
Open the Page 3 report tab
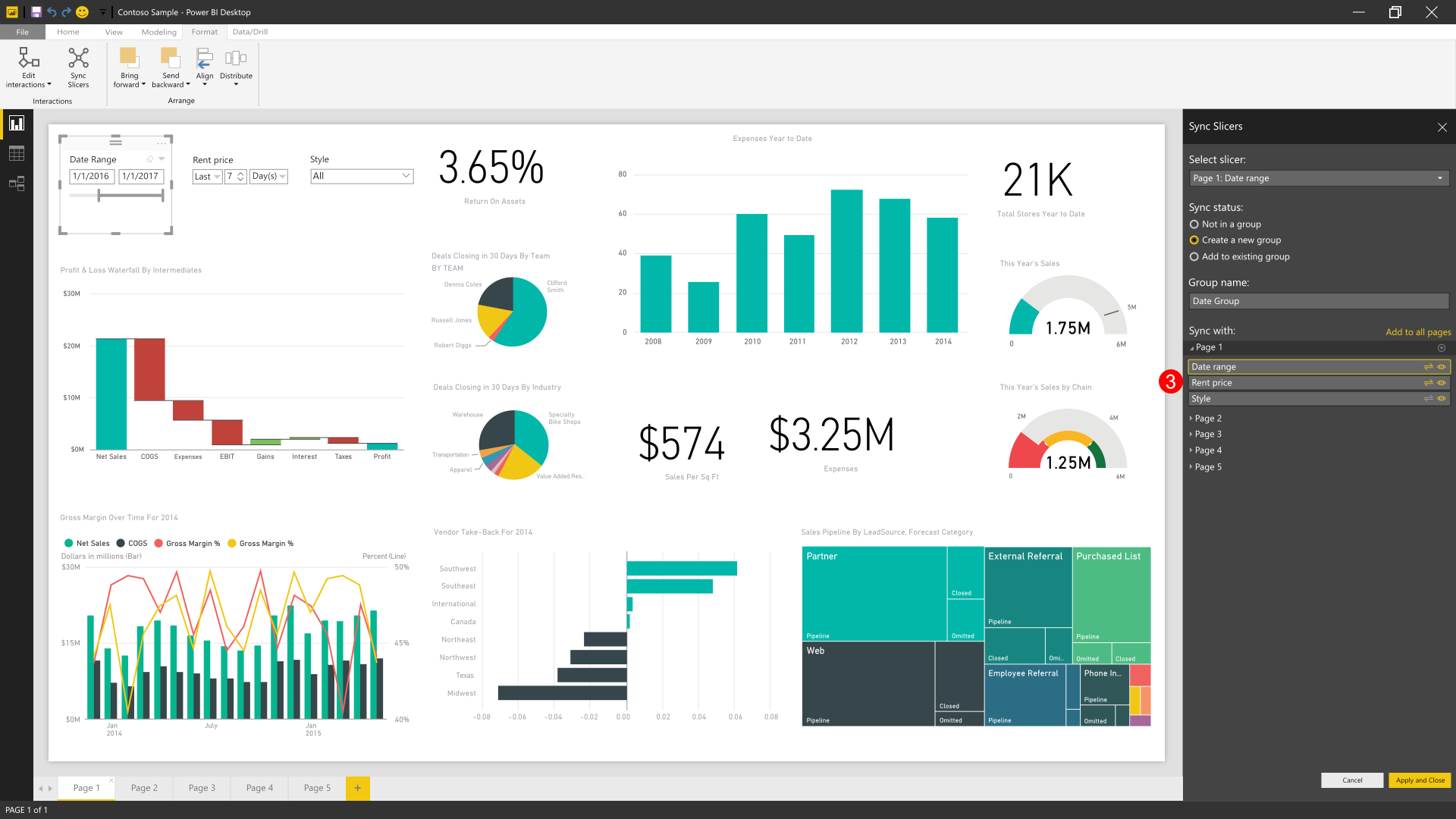202,788
